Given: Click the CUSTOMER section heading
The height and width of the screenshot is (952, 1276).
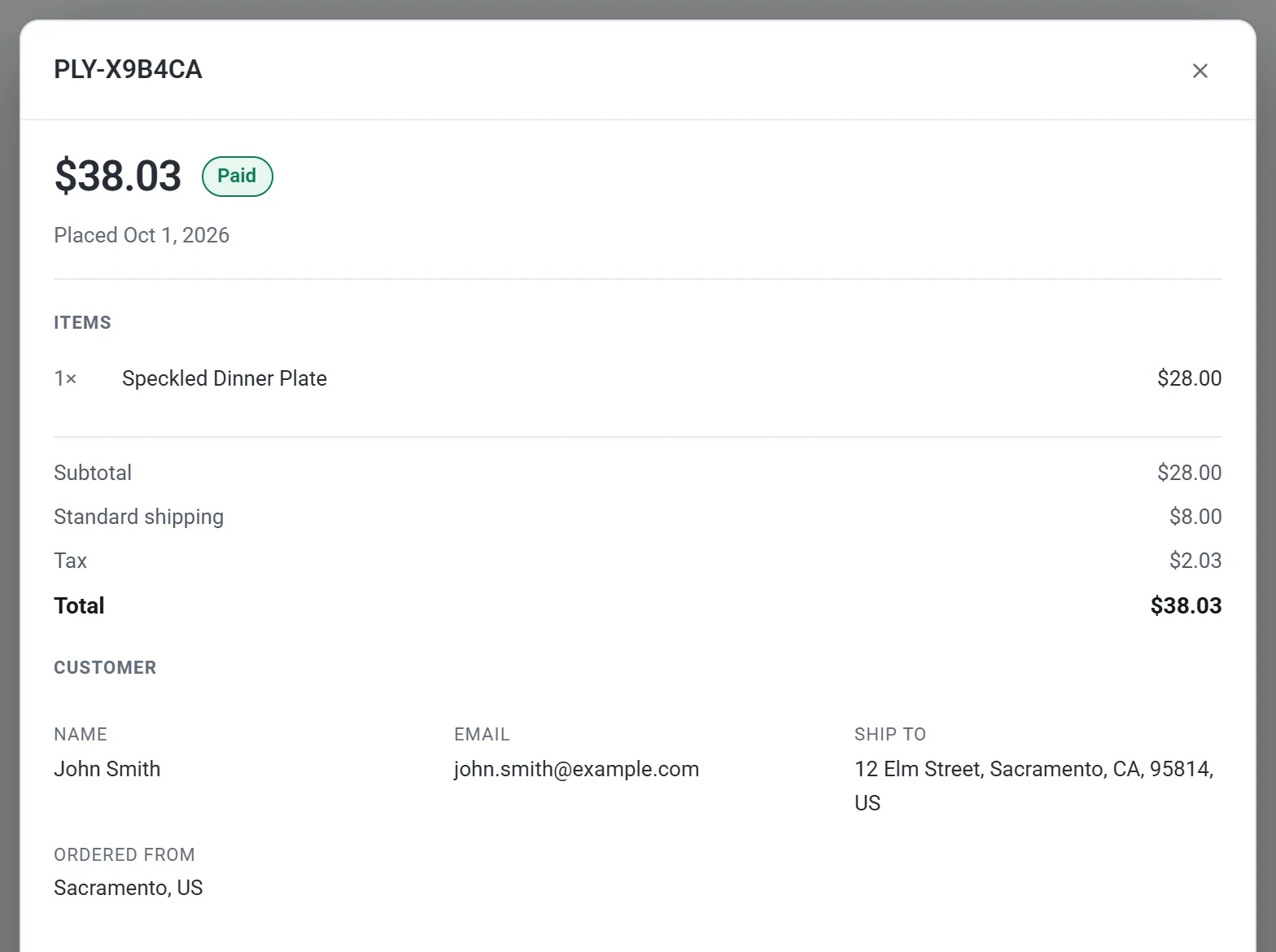Looking at the screenshot, I should (105, 667).
